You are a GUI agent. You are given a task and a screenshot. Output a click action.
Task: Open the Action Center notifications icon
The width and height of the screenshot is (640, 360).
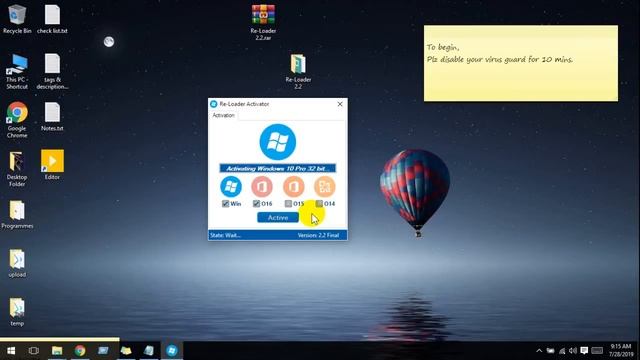point(584,351)
